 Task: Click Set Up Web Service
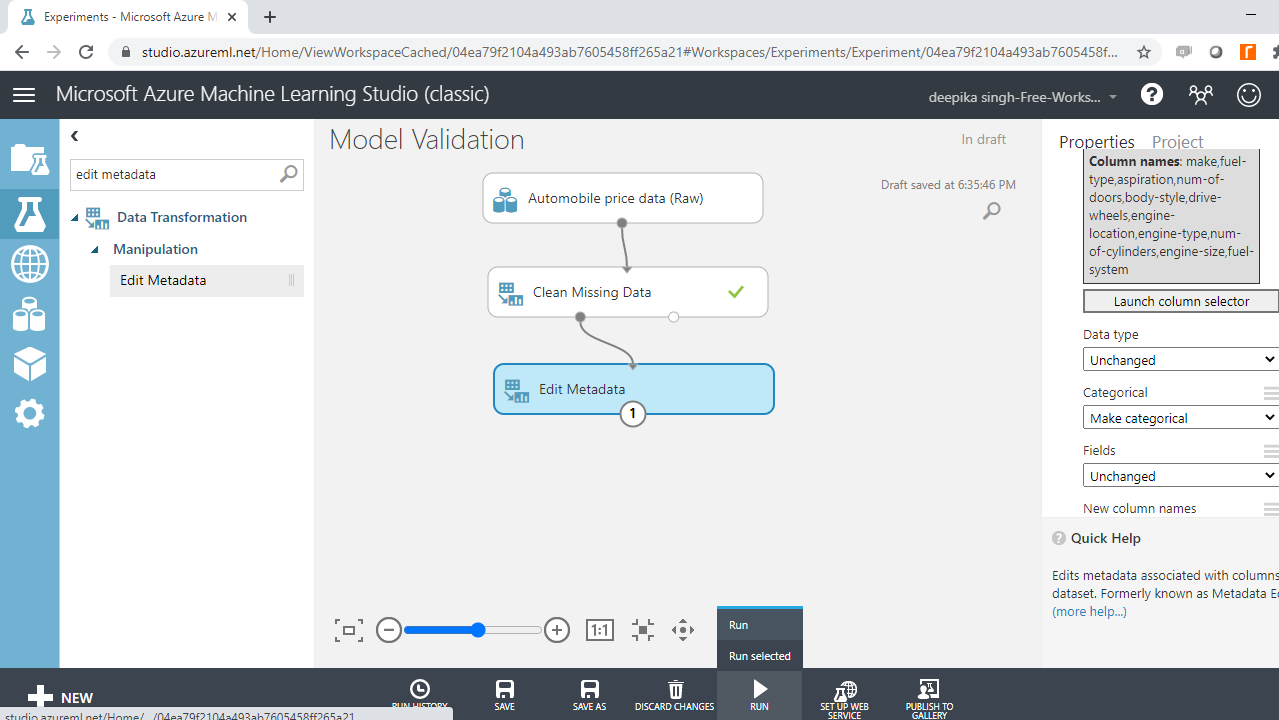pos(845,697)
